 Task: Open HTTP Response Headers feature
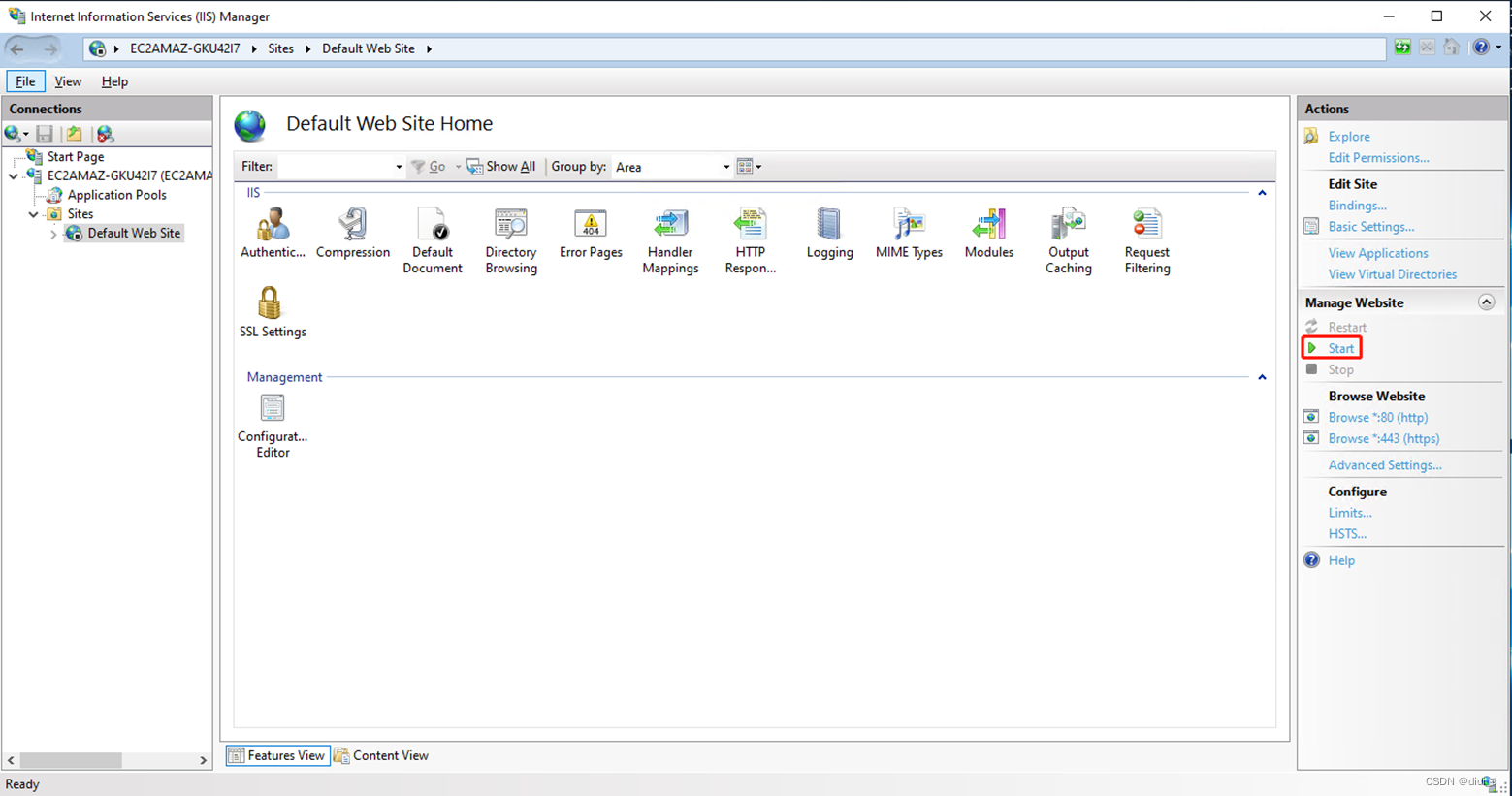pos(750,241)
